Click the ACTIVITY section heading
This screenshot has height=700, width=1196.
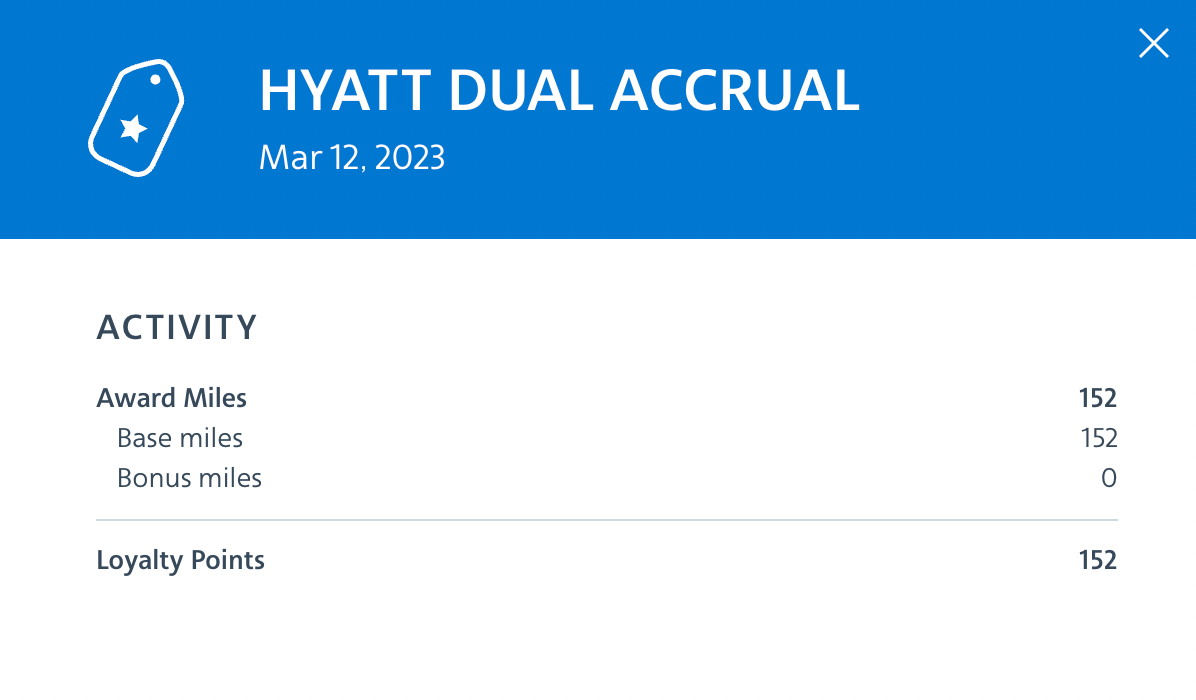click(177, 327)
